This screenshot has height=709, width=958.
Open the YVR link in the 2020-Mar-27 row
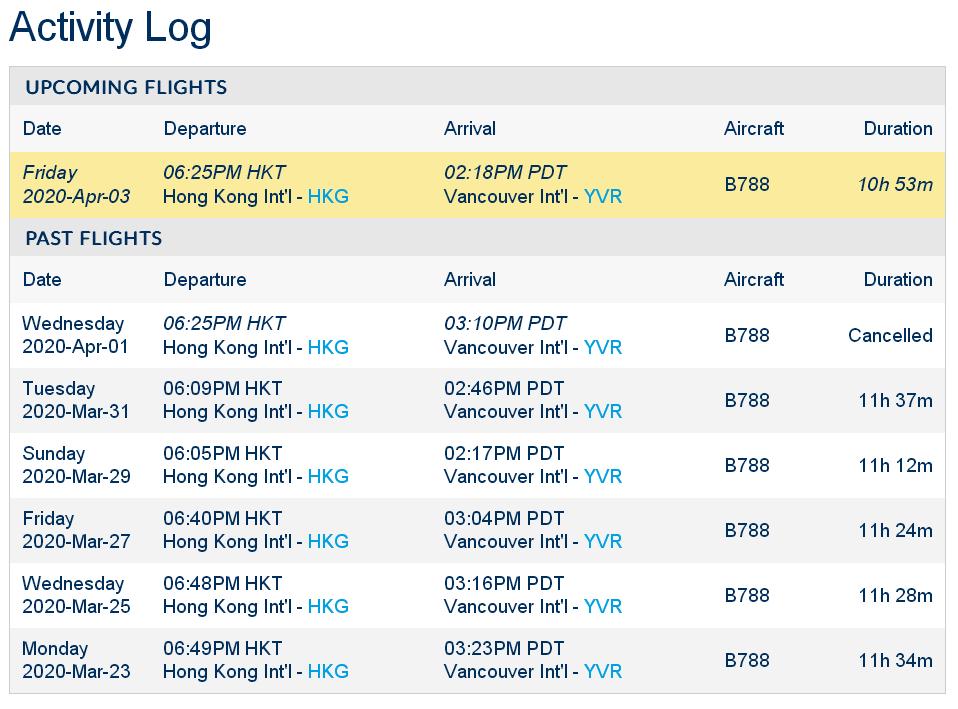pos(602,542)
